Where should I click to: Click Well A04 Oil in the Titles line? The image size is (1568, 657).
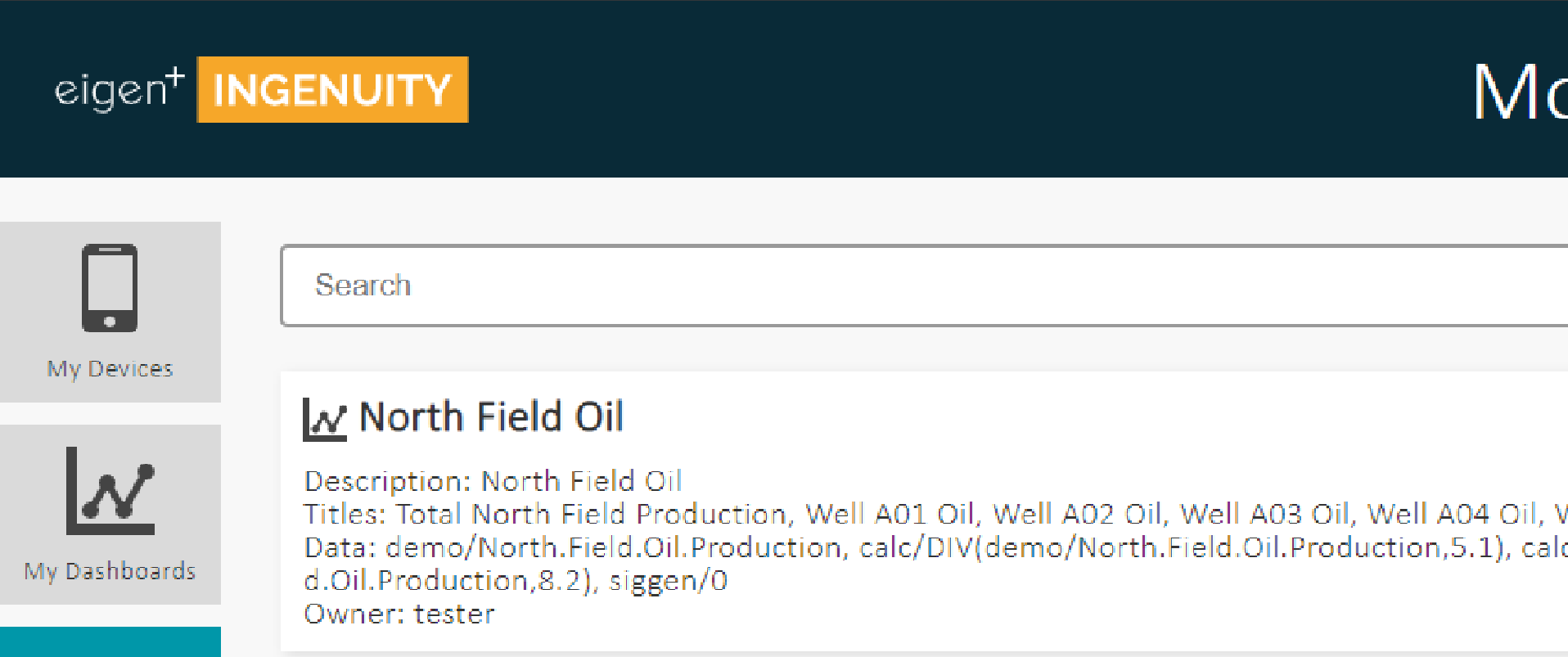point(1452,514)
